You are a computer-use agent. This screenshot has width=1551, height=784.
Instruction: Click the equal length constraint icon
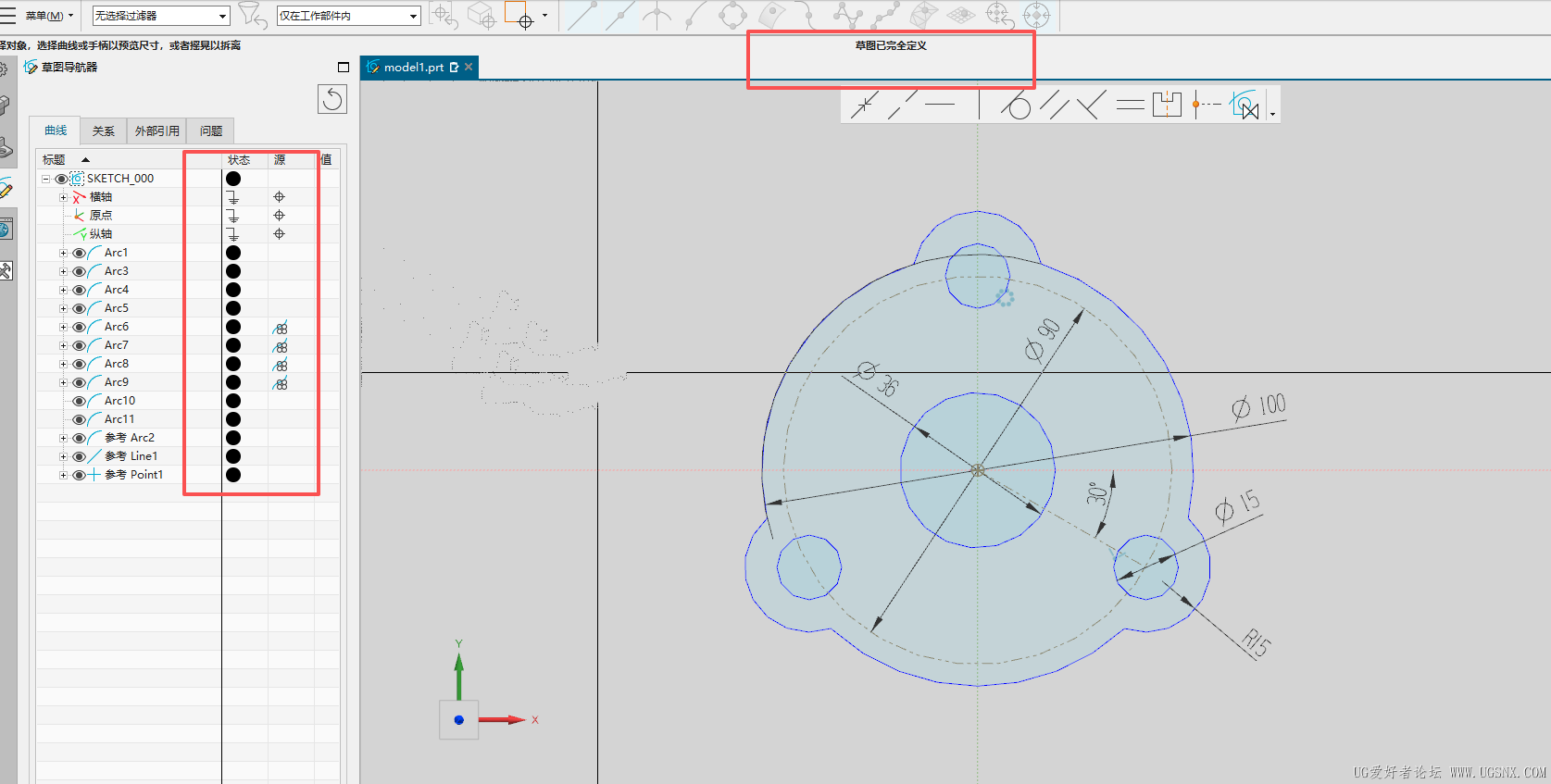click(x=1130, y=105)
